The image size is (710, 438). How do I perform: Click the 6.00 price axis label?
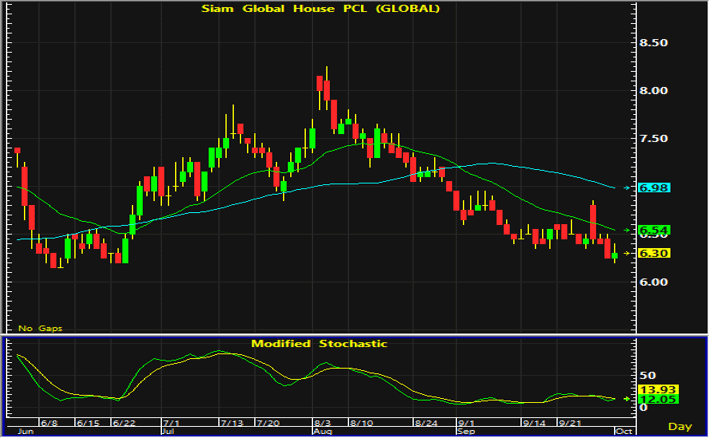pos(653,282)
